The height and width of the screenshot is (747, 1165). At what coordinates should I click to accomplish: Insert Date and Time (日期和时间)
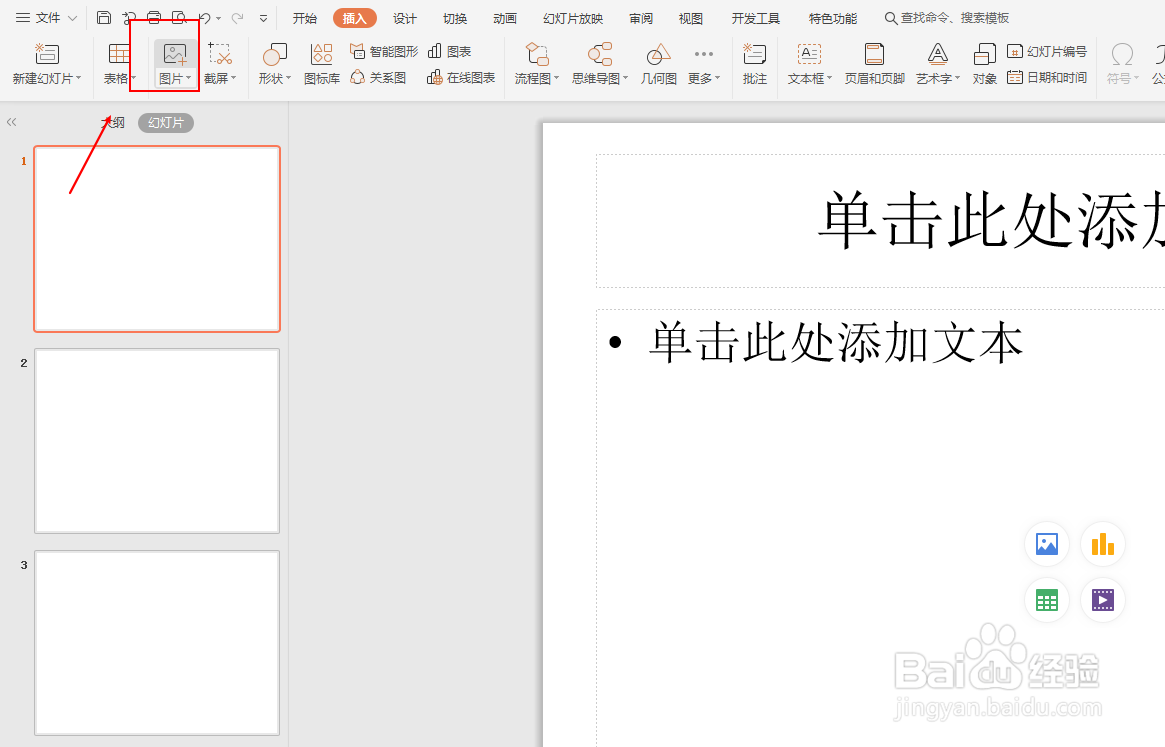point(1047,77)
